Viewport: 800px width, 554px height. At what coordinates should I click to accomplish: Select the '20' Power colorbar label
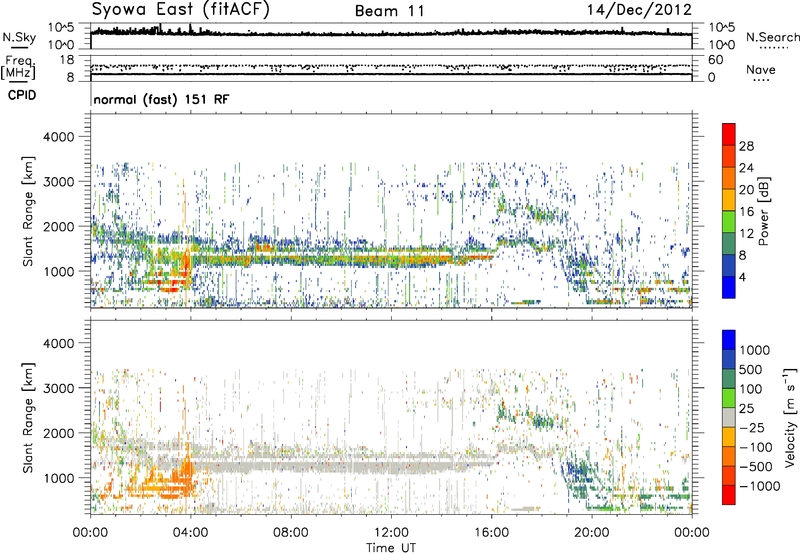coord(746,190)
